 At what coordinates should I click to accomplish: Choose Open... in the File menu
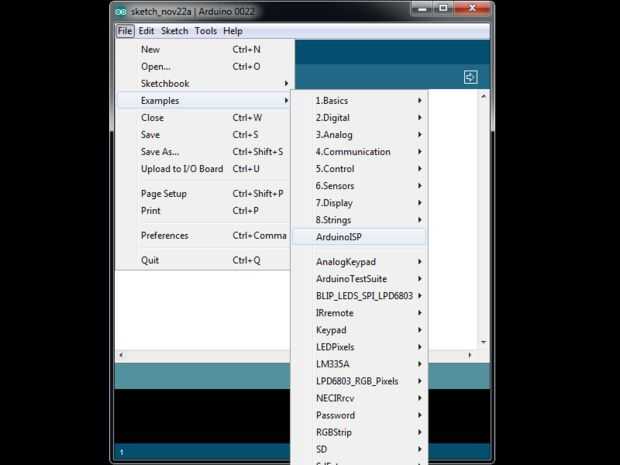click(x=204, y=66)
